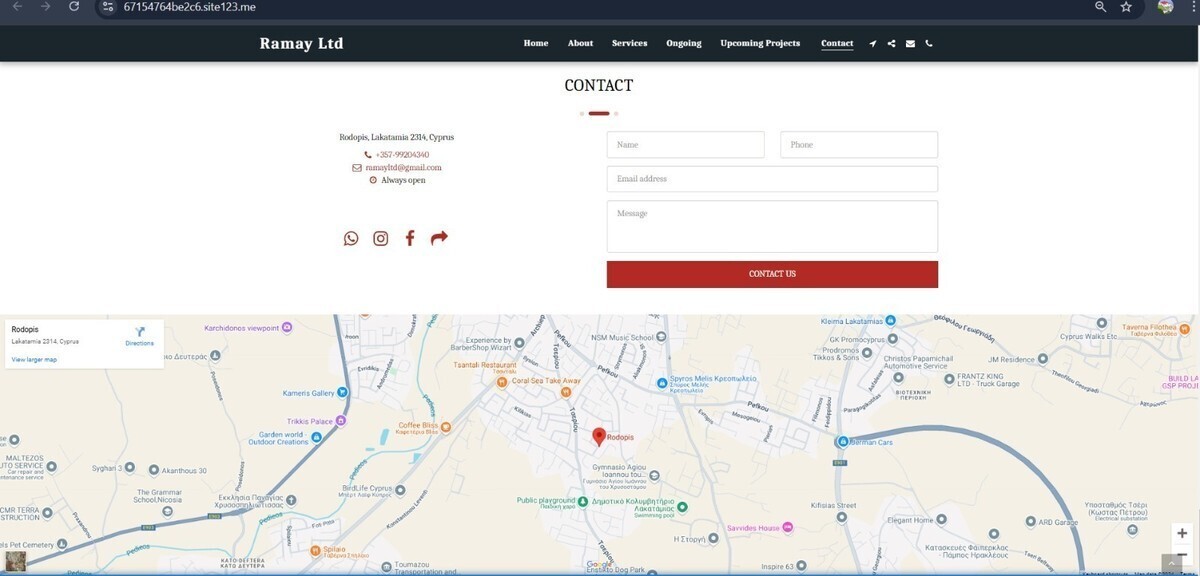Click the Akanthous 30 map marker
This screenshot has height=576, width=1200.
154,470
